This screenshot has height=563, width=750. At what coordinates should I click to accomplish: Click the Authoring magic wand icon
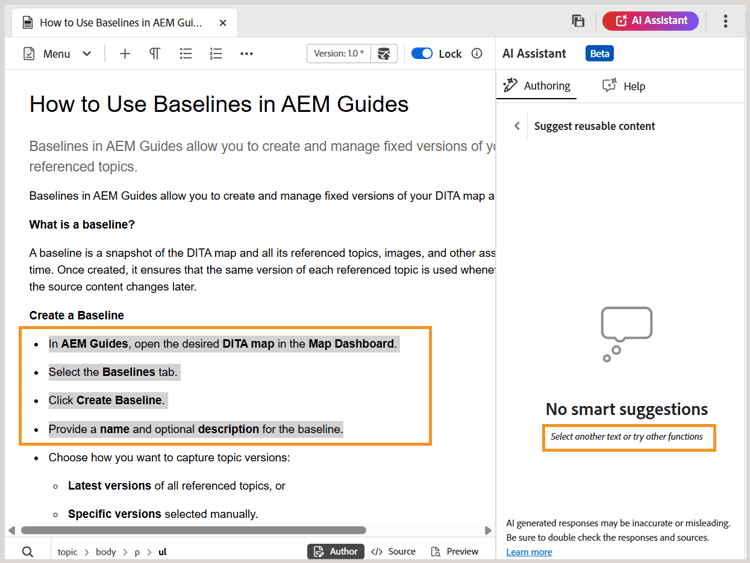(x=510, y=85)
